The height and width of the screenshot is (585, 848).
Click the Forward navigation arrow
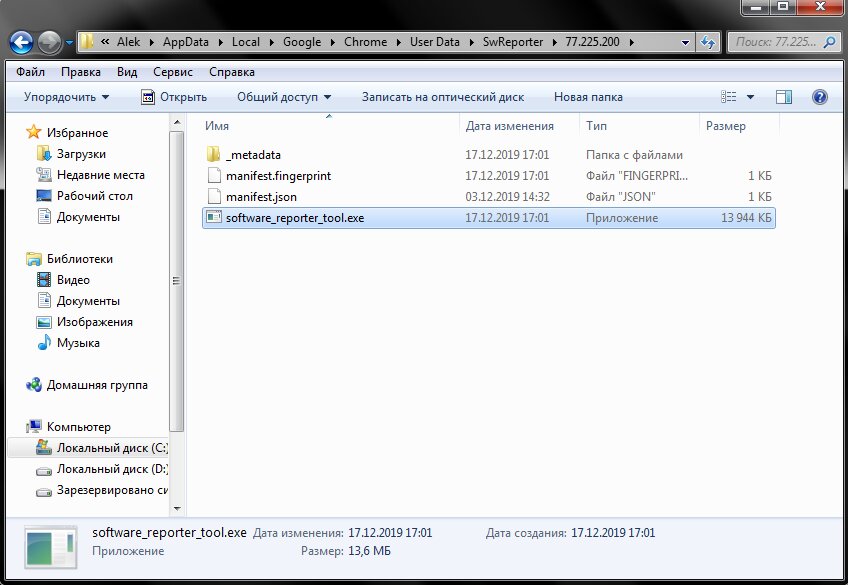click(49, 42)
